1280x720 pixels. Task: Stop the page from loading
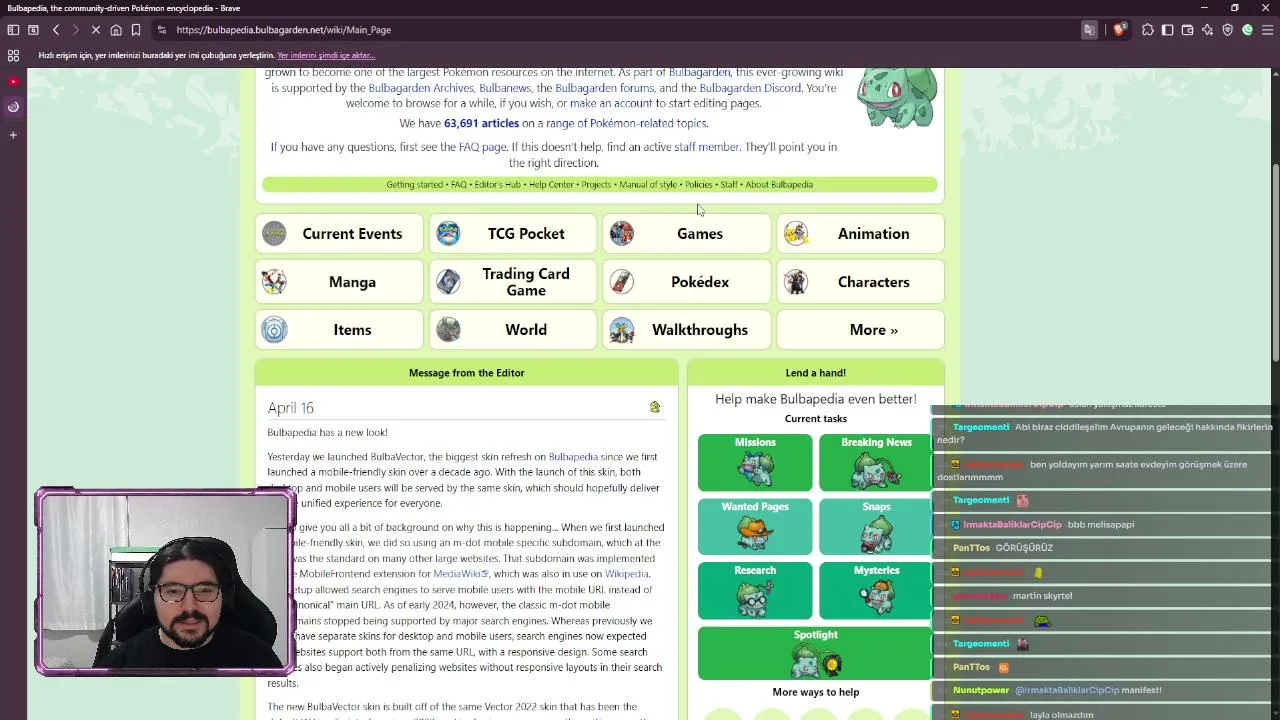pyautogui.click(x=96, y=30)
